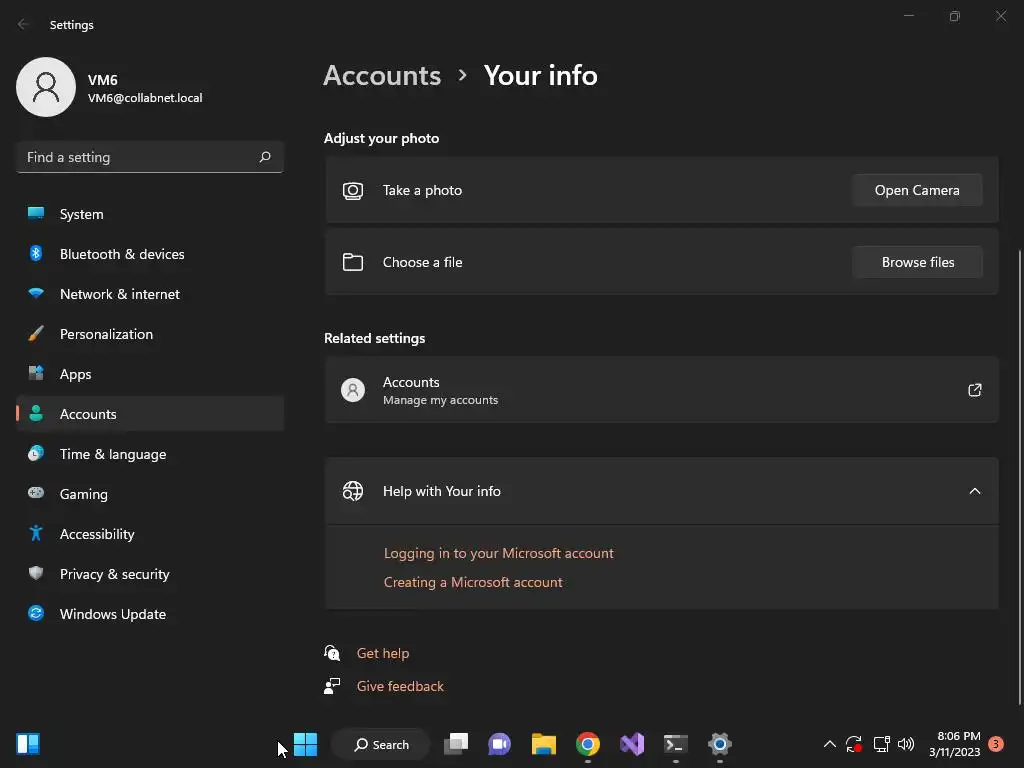This screenshot has height=768, width=1024.
Task: Open Logging in to your Microsoft account link
Action: 498,553
